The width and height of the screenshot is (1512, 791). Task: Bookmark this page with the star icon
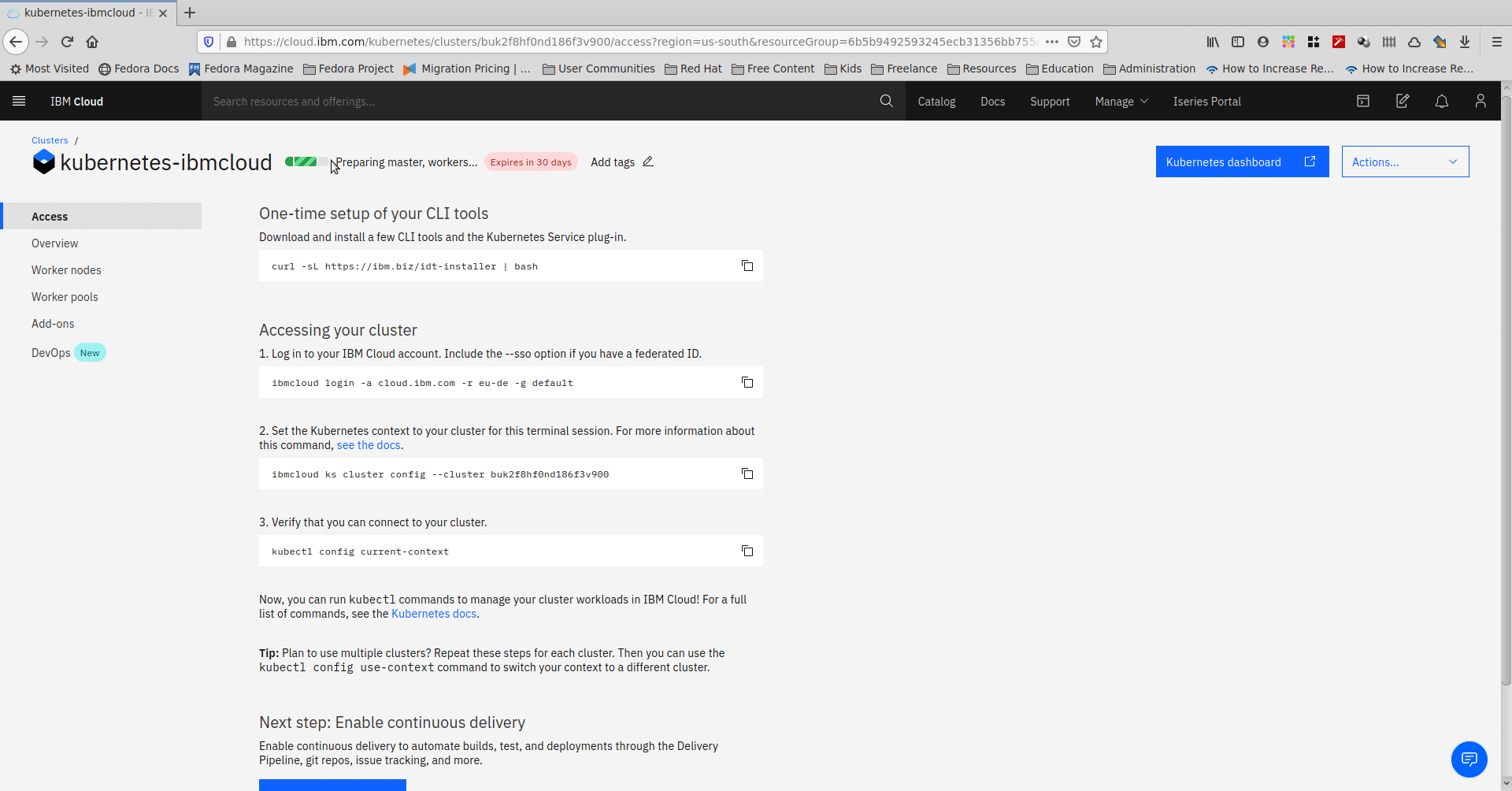coord(1096,42)
